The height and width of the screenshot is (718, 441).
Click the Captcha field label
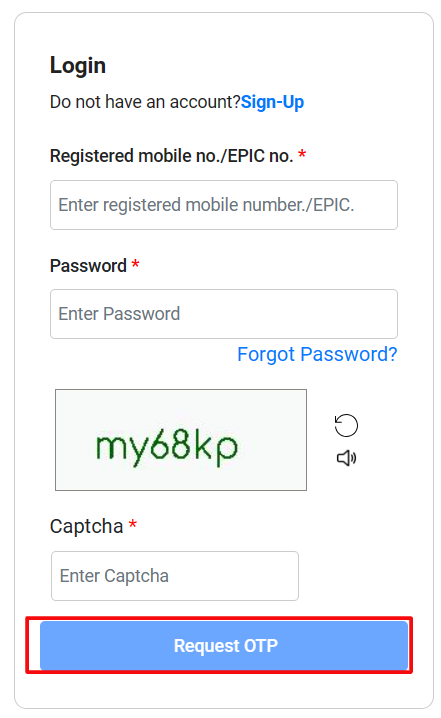87,527
